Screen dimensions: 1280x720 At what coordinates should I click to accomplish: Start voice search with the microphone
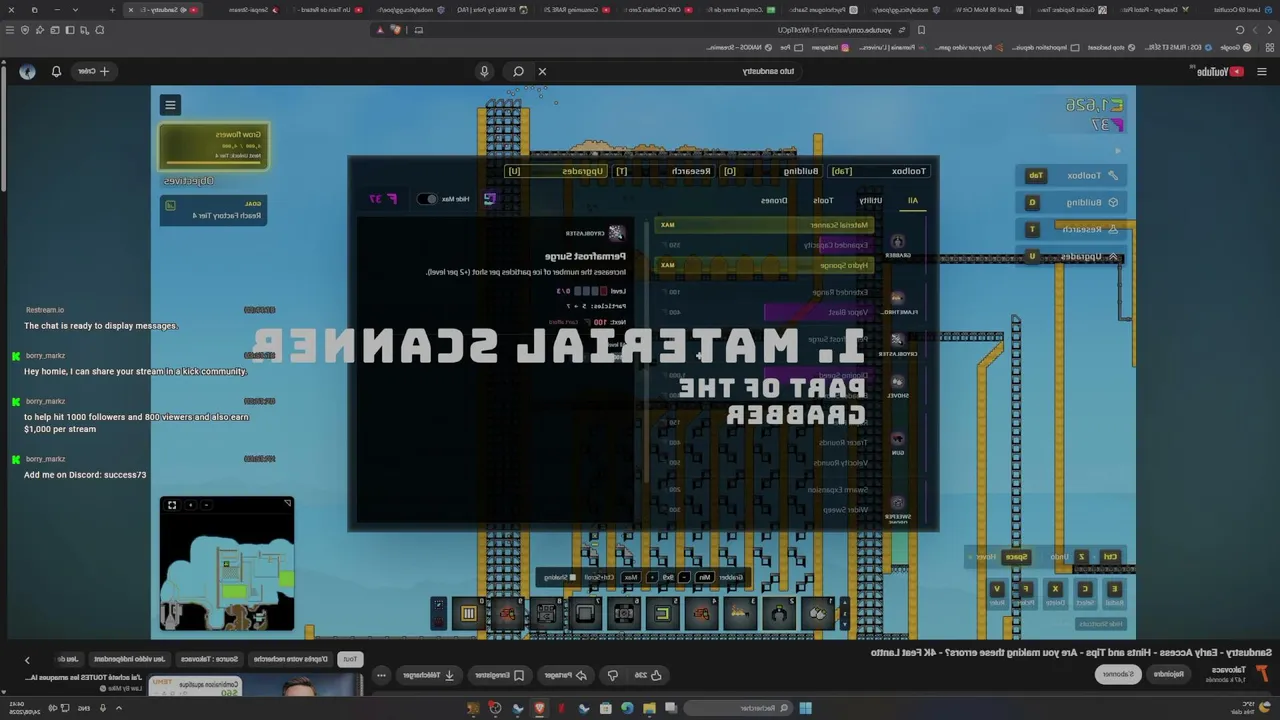point(484,71)
